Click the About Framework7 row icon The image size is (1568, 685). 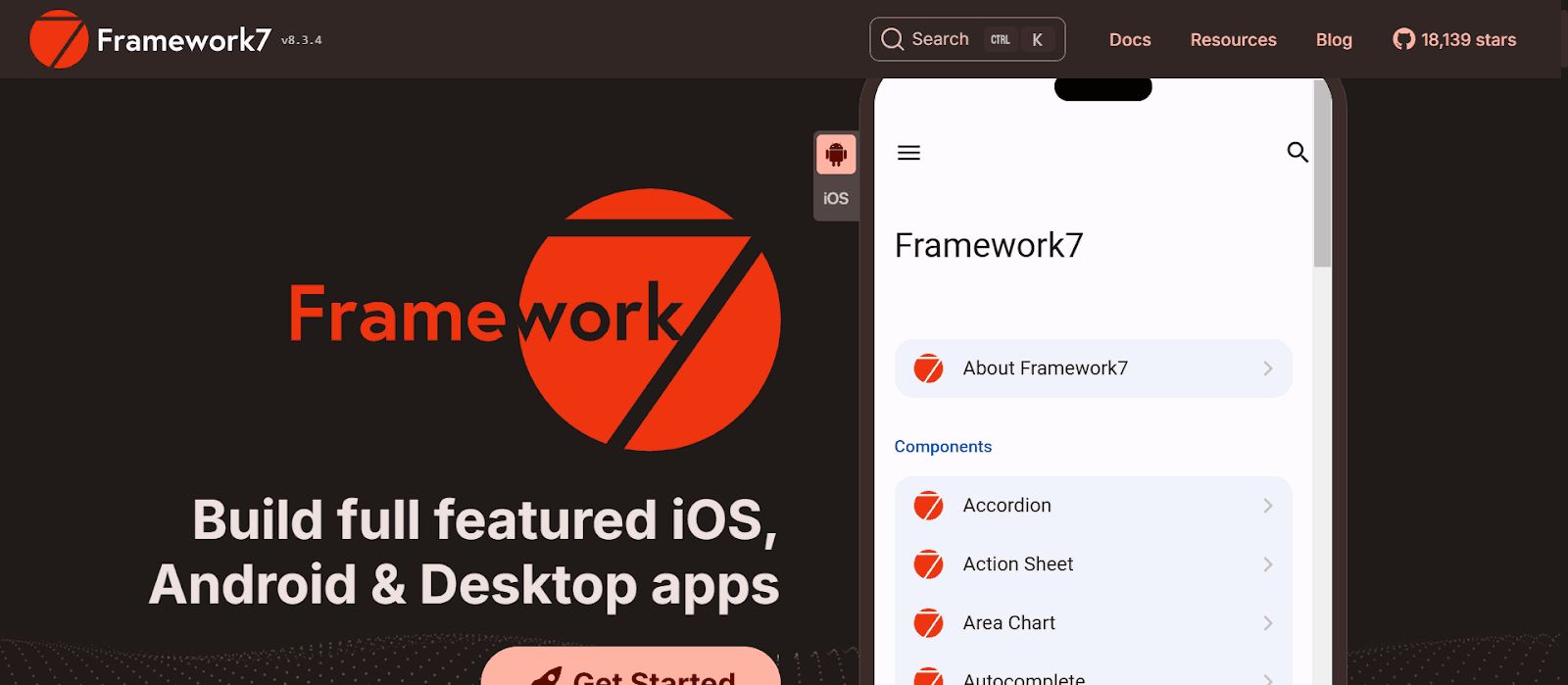928,368
